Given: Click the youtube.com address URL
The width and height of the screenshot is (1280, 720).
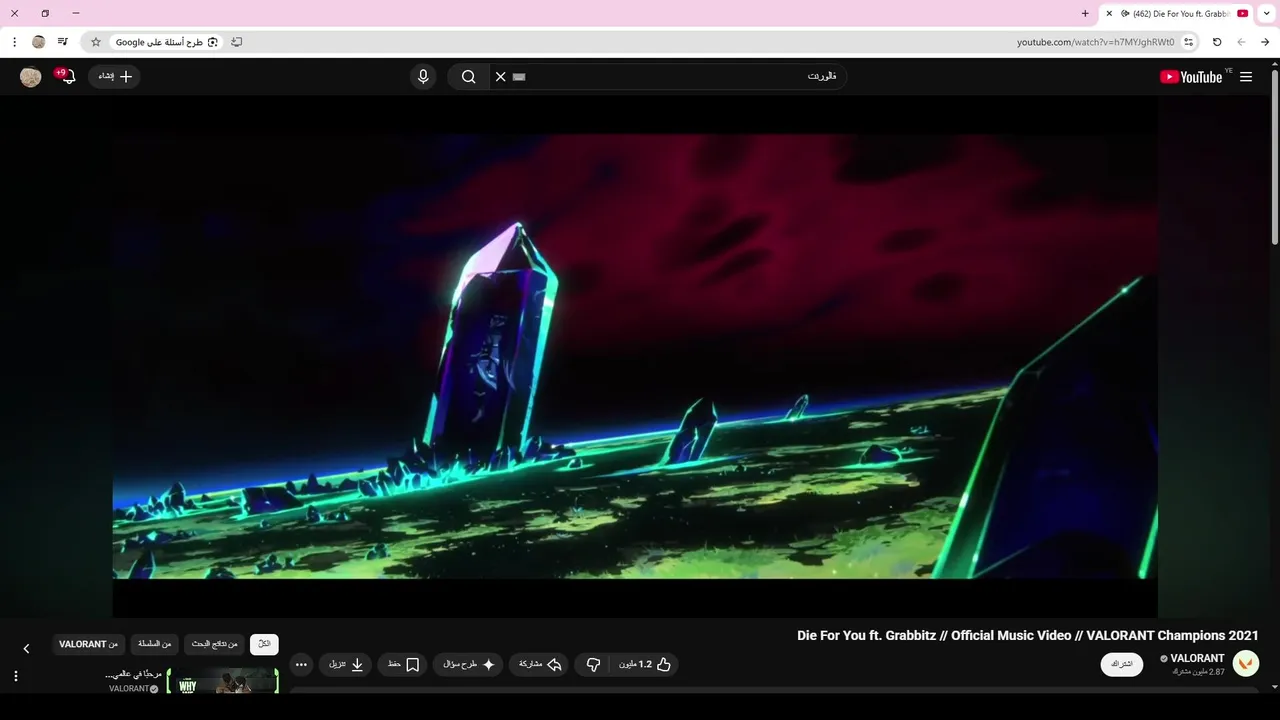Looking at the screenshot, I should point(1095,42).
